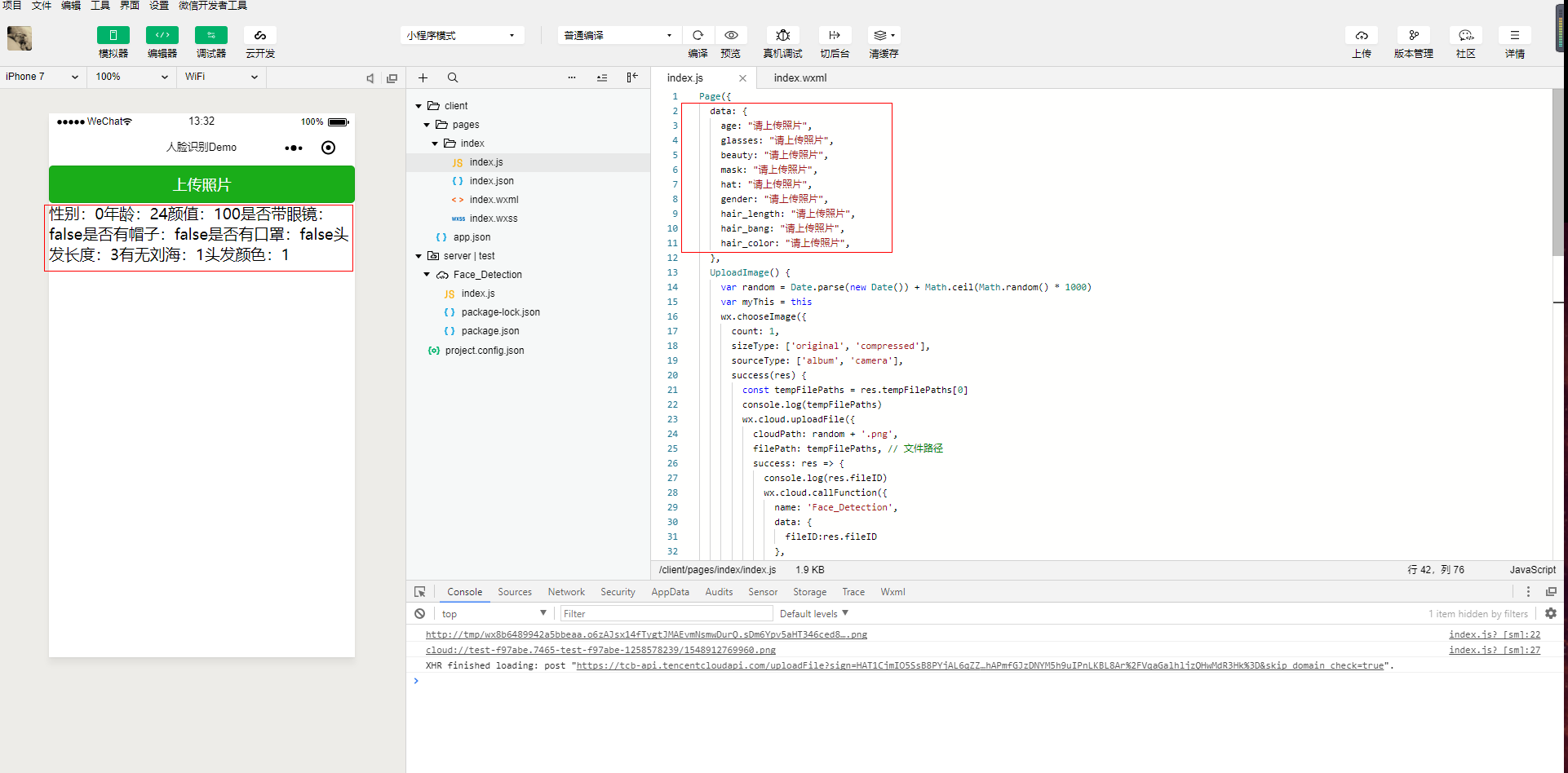Image resolution: width=1568 pixels, height=773 pixels.
Task: Start real device debugging
Action: coord(782,35)
